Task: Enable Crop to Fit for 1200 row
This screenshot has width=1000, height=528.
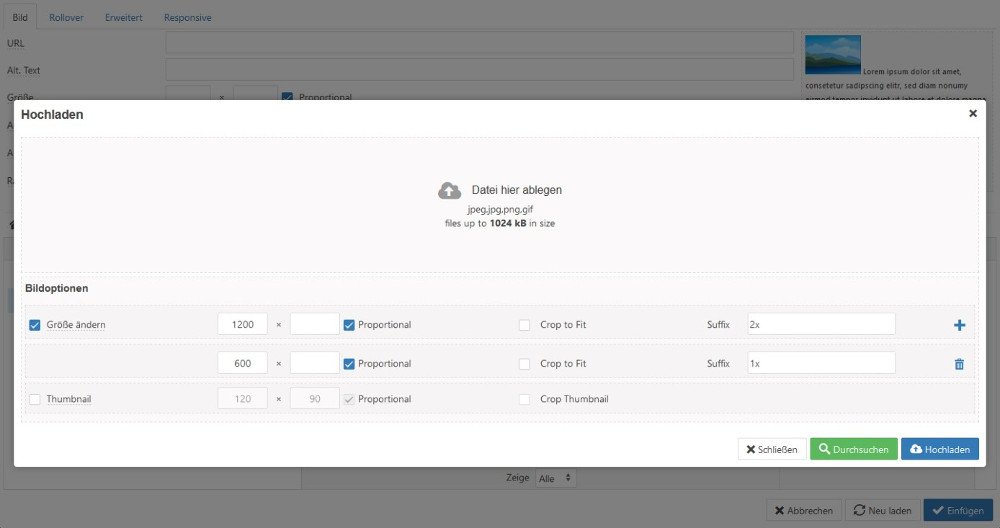Action: click(525, 325)
